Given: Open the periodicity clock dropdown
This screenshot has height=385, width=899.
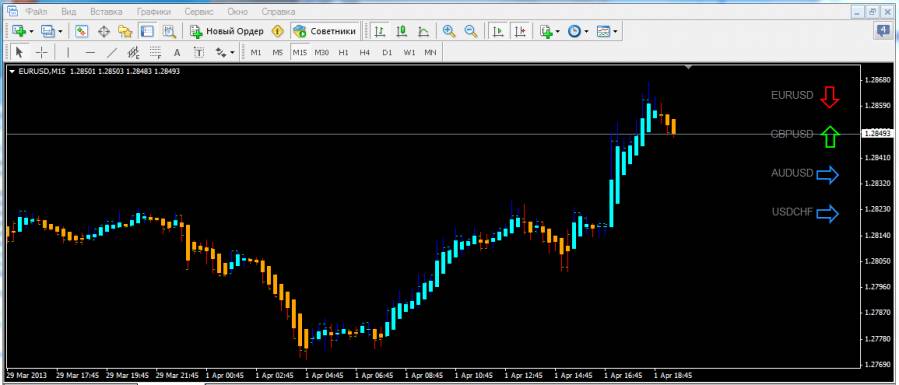Looking at the screenshot, I should [x=587, y=32].
